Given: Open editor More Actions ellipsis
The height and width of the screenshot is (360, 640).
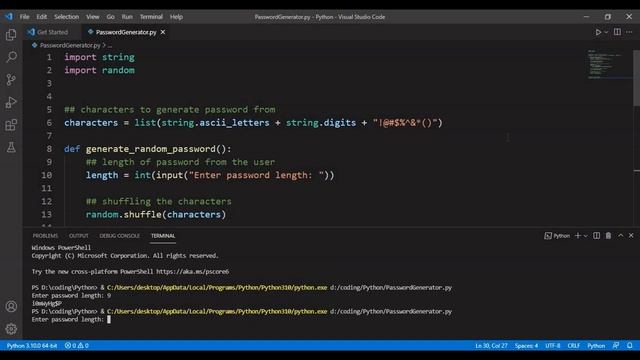Looking at the screenshot, I should tap(629, 32).
